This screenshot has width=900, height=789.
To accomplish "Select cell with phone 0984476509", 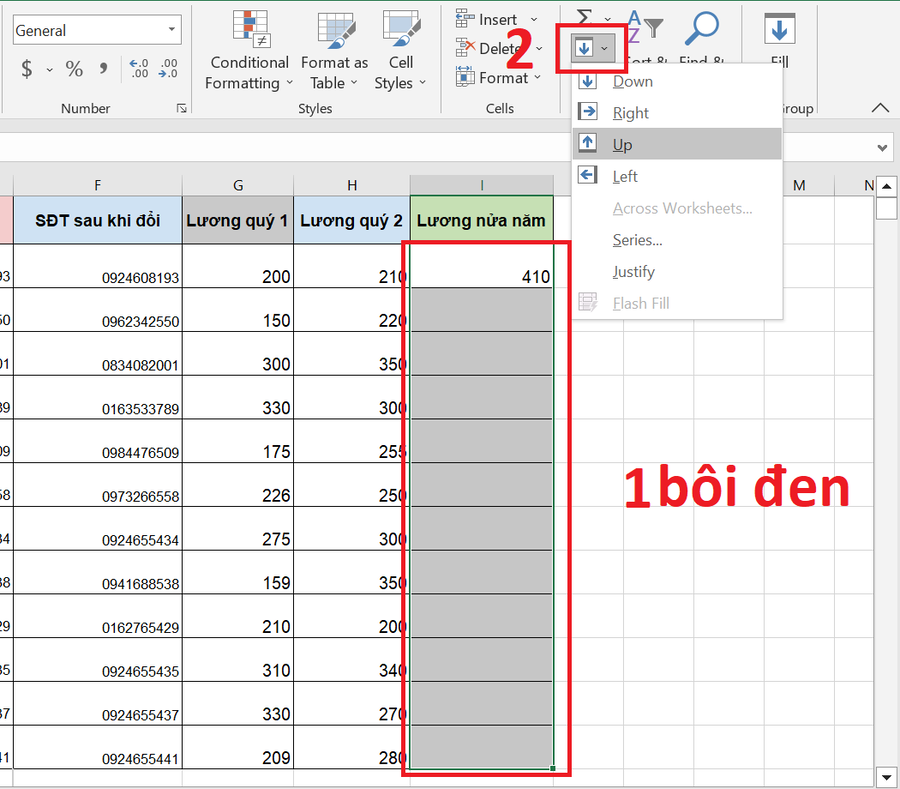I will pos(98,441).
